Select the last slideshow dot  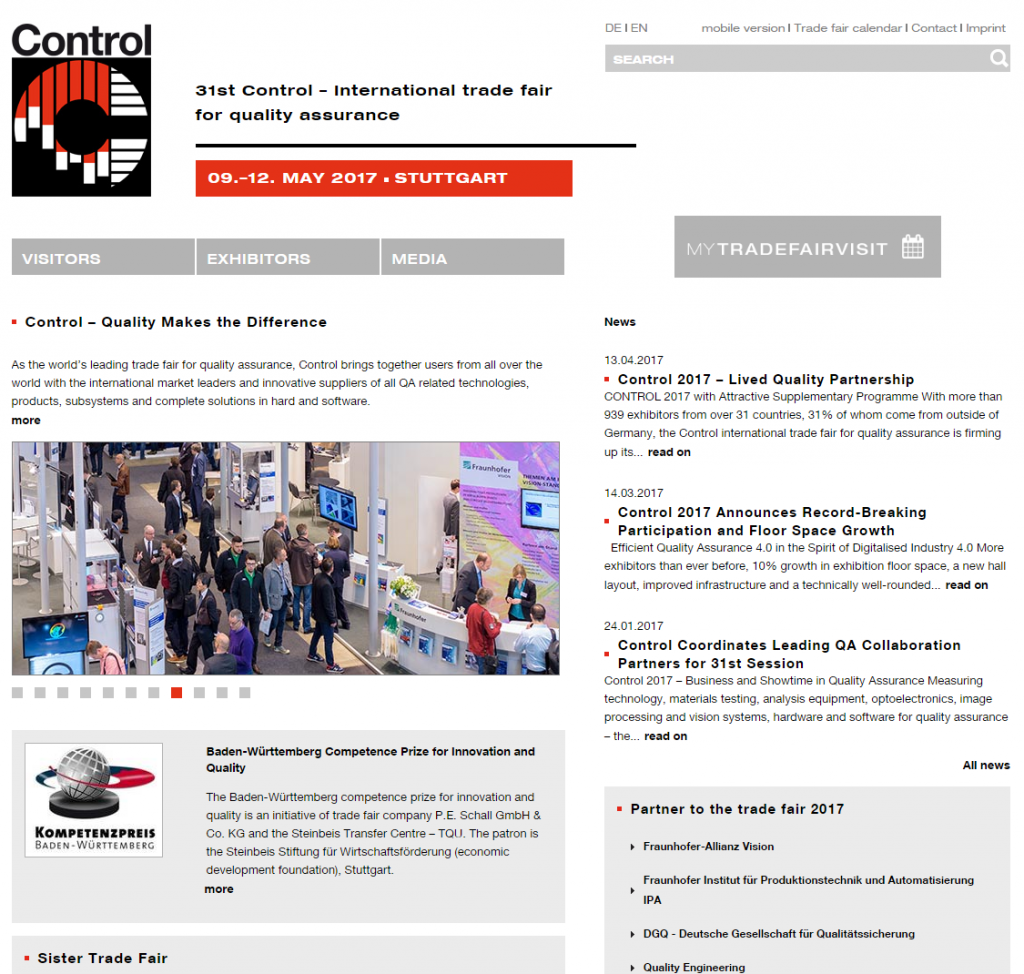point(245,692)
